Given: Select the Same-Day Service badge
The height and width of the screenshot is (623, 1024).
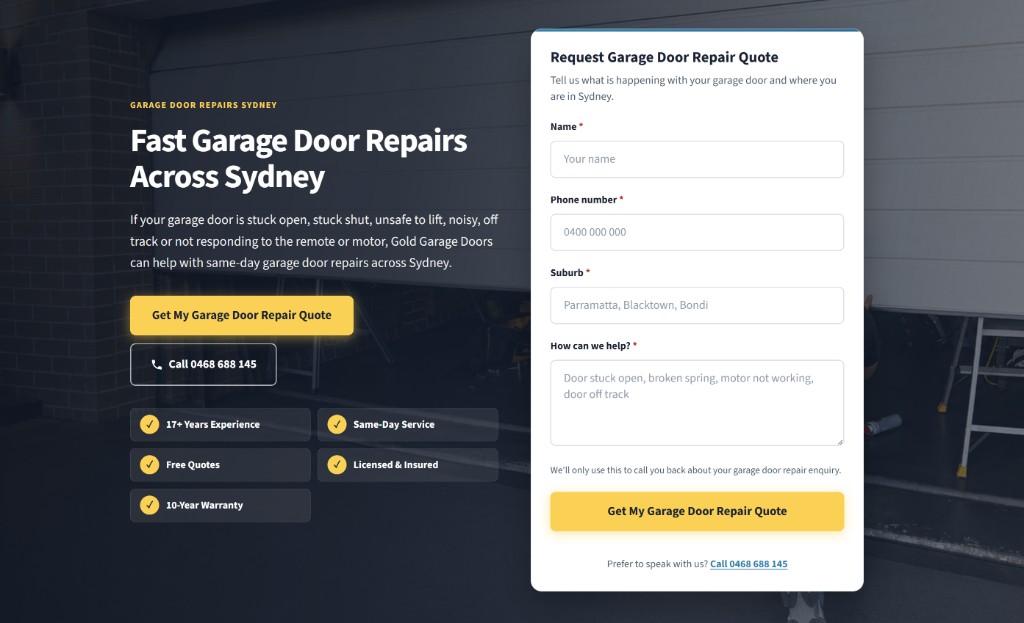Looking at the screenshot, I should 408,424.
